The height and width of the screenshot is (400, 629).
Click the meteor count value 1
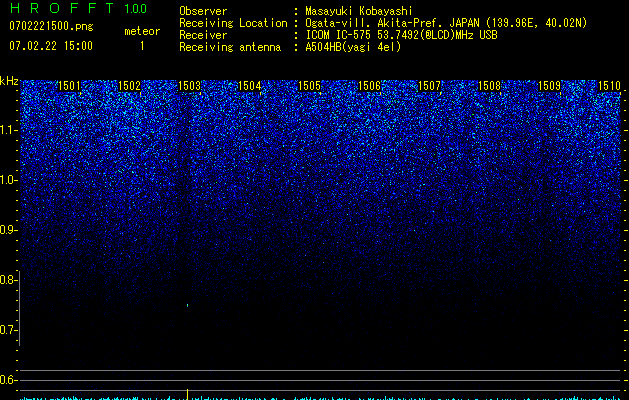pos(142,46)
